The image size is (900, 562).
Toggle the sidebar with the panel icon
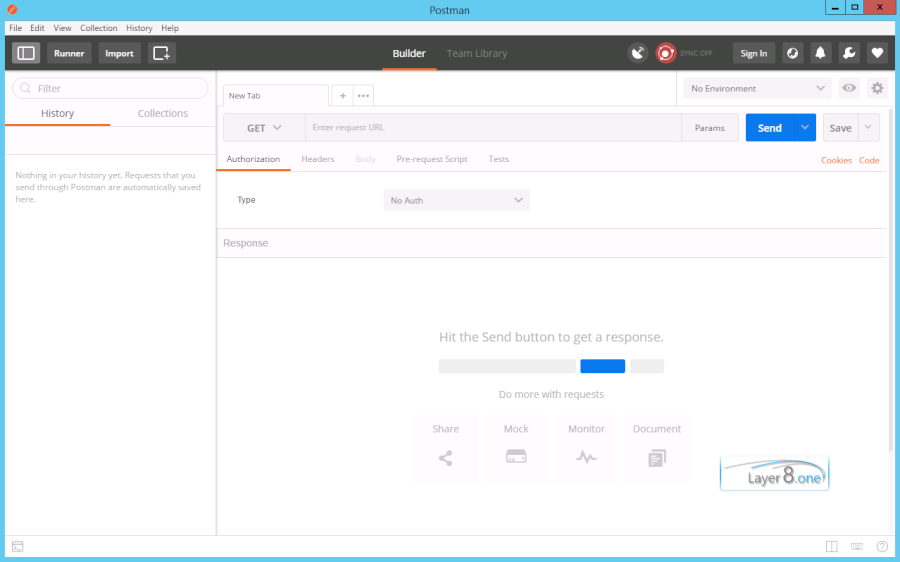(26, 53)
